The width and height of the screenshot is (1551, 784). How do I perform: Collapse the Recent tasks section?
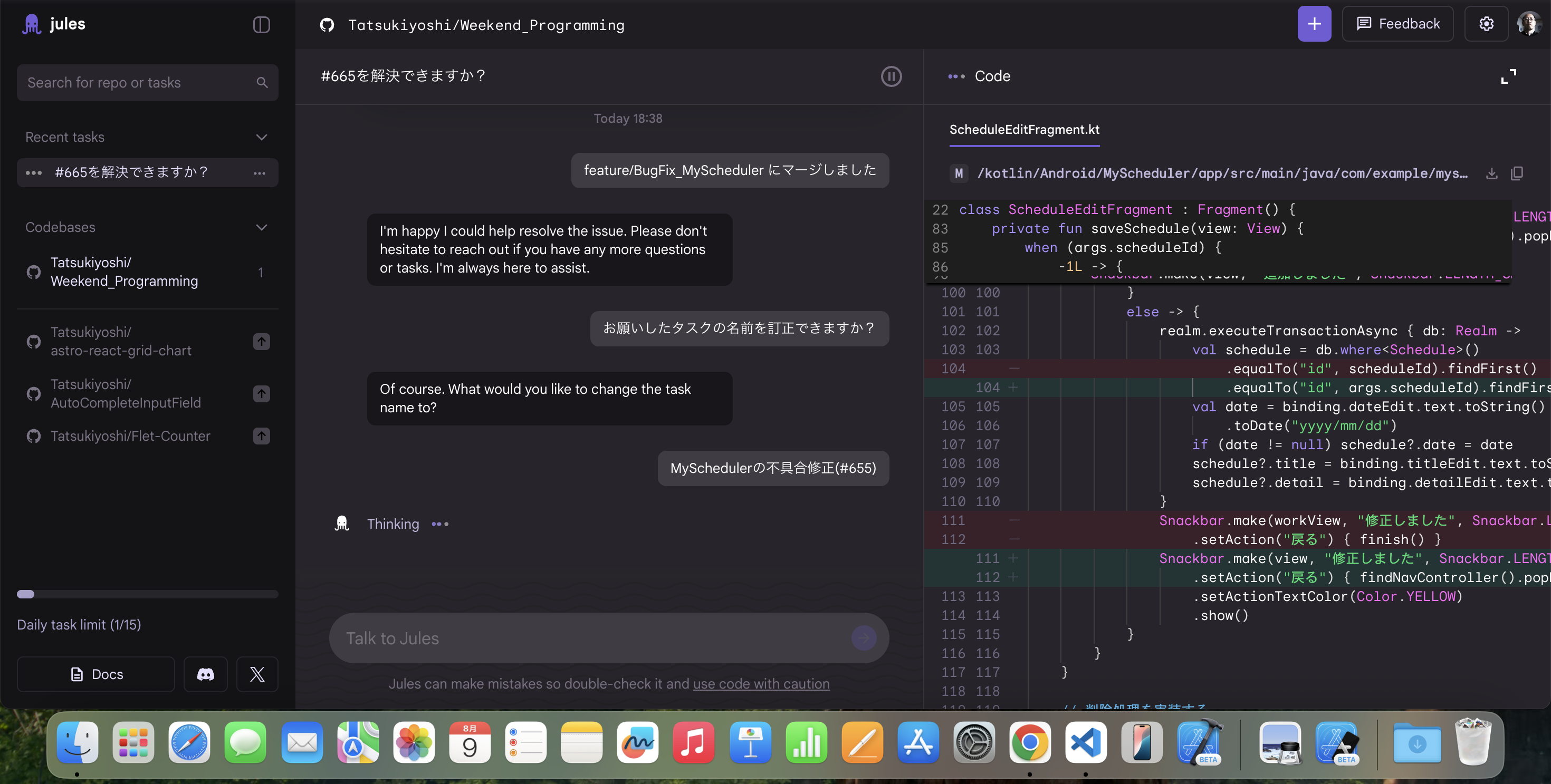(261, 137)
